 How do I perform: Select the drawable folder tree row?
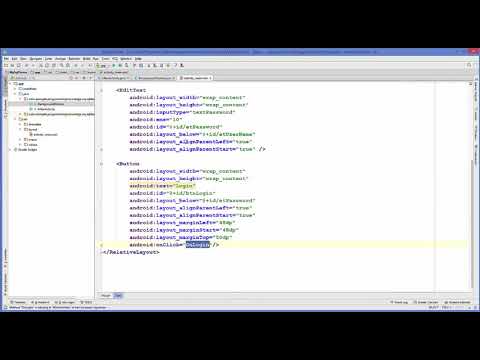33,124
